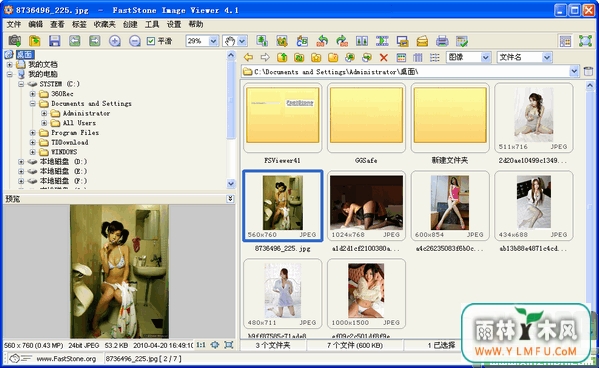This screenshot has height=368, width=599.
Task: Select the Administrator folder in tree
Action: (86, 113)
